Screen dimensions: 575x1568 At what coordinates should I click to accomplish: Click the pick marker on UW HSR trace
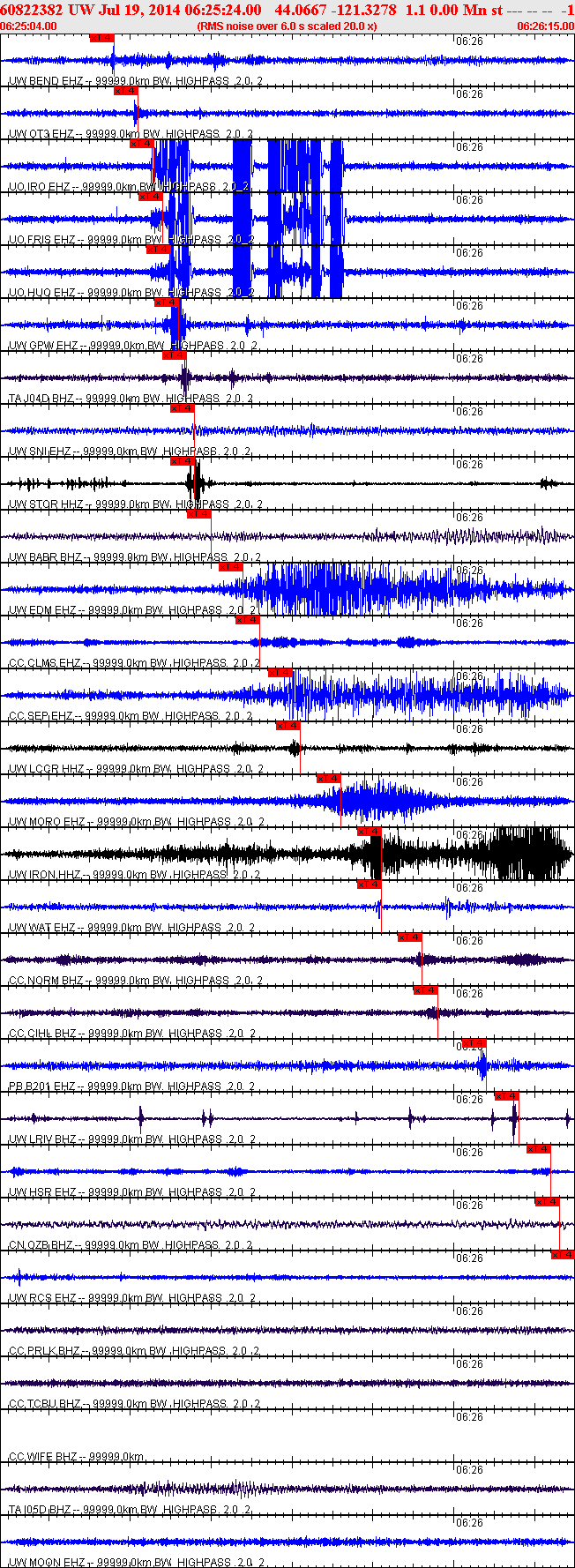click(x=538, y=1149)
